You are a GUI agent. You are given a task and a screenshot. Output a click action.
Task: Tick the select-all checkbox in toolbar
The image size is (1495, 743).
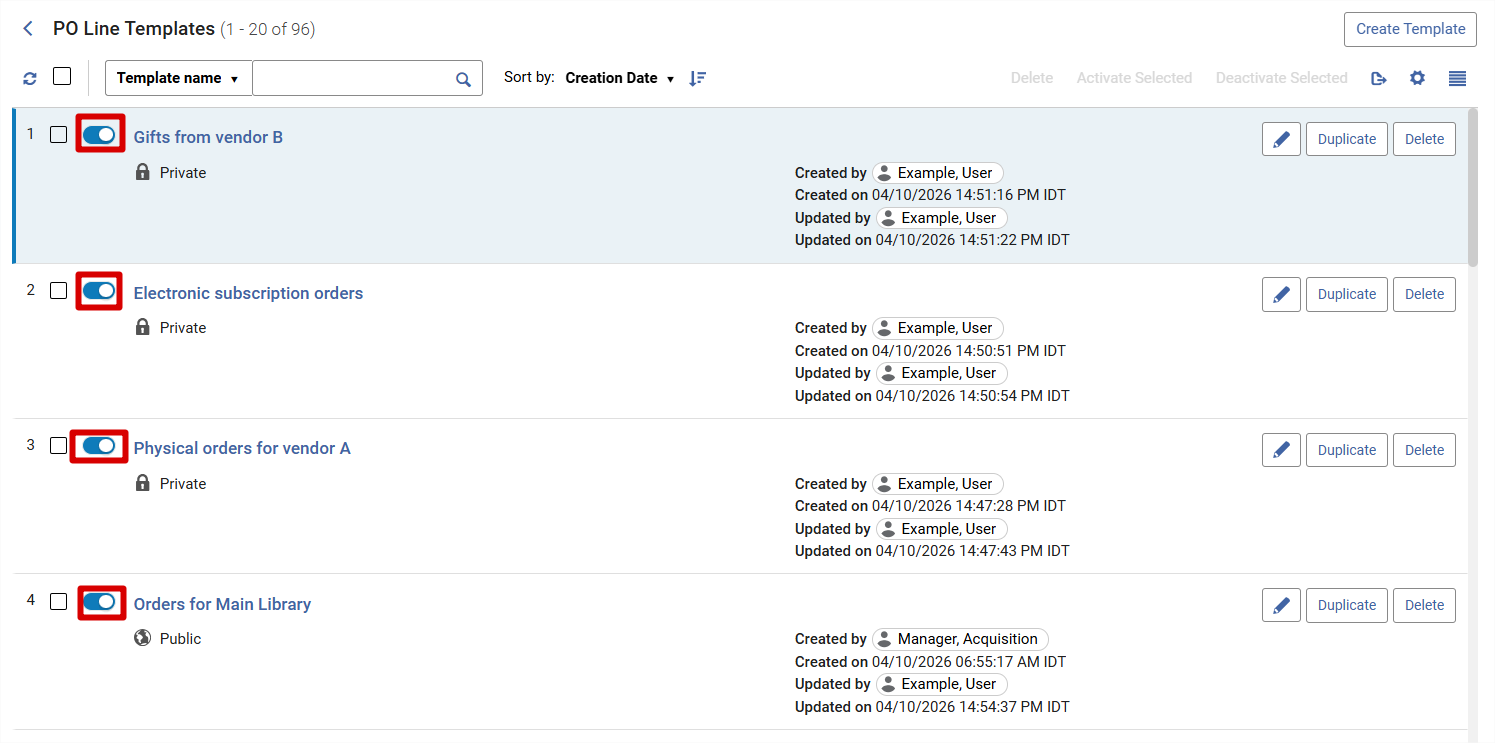tap(62, 76)
